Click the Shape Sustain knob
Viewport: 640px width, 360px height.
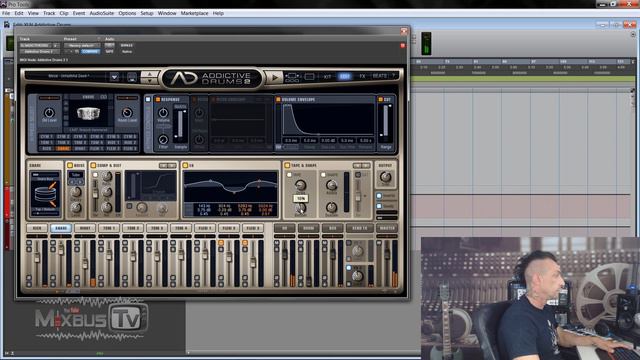point(331,207)
